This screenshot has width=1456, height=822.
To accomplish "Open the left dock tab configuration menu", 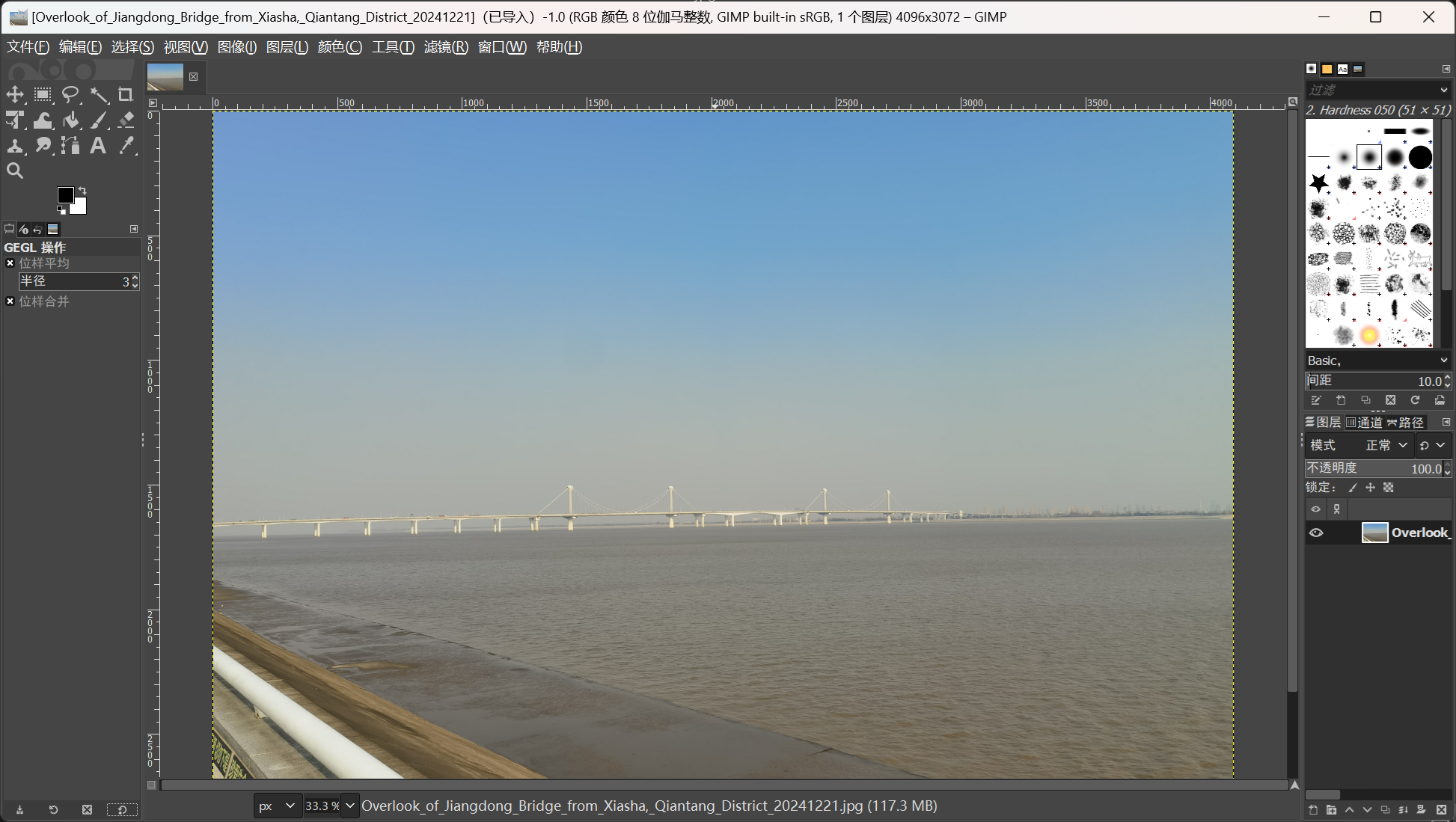I will 134,229.
